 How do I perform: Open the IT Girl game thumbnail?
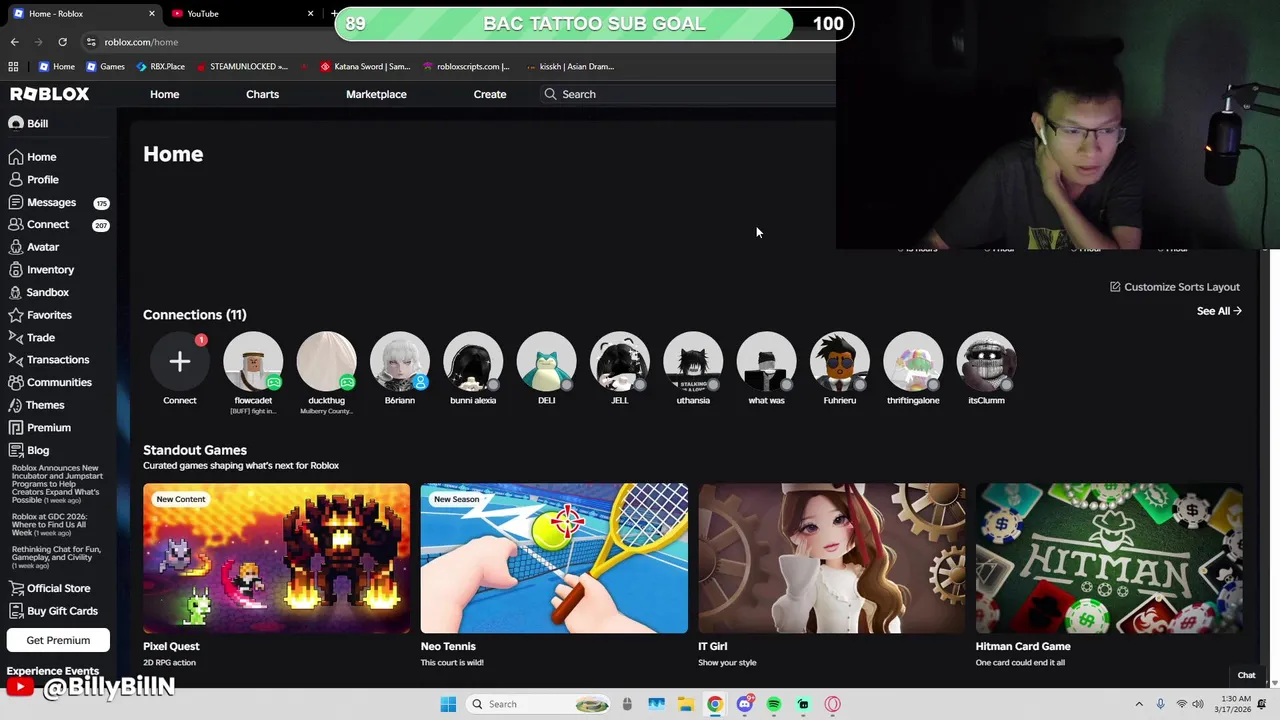click(832, 558)
